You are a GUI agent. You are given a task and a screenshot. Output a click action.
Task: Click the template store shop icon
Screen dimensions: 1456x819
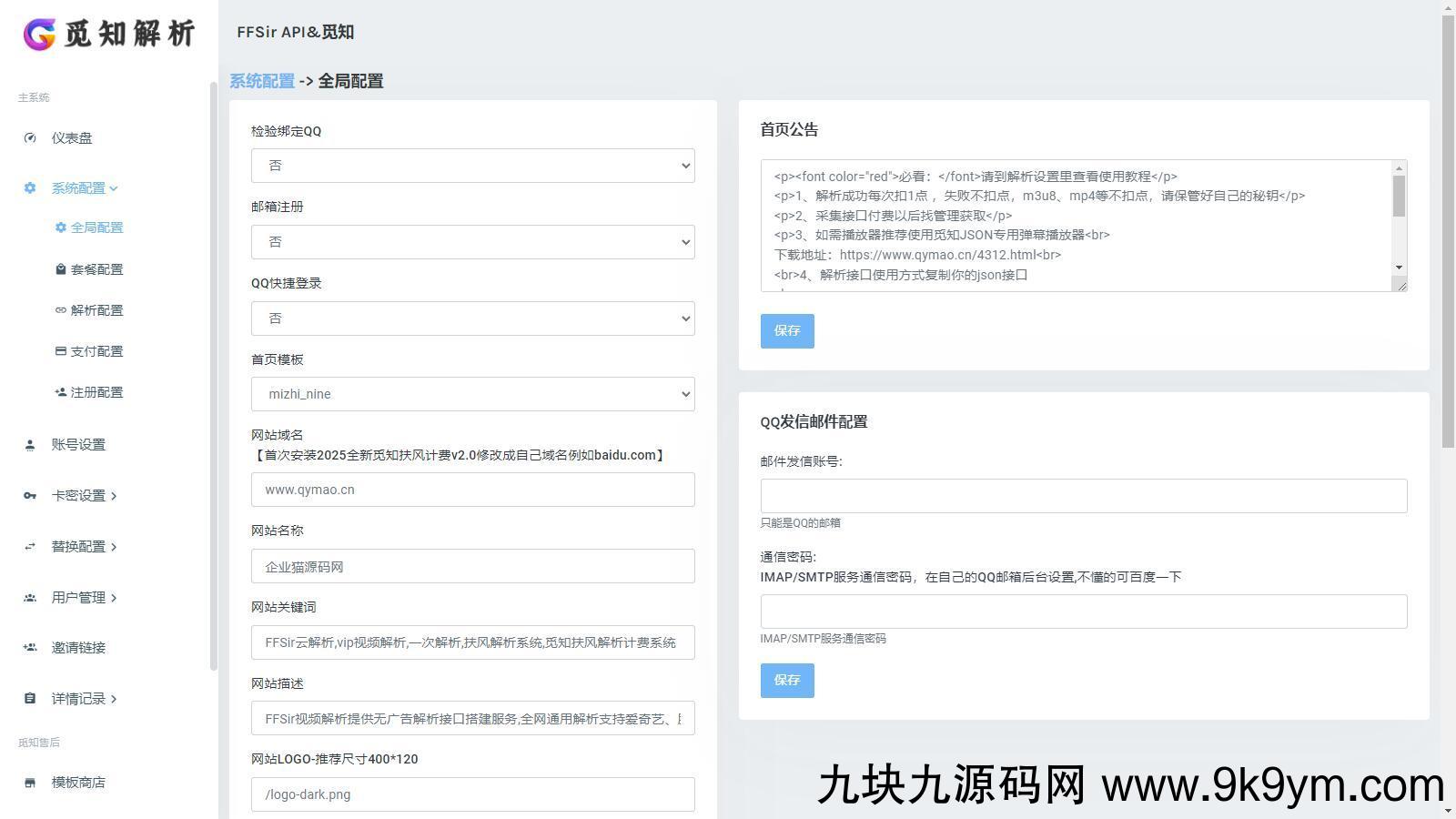(x=30, y=783)
